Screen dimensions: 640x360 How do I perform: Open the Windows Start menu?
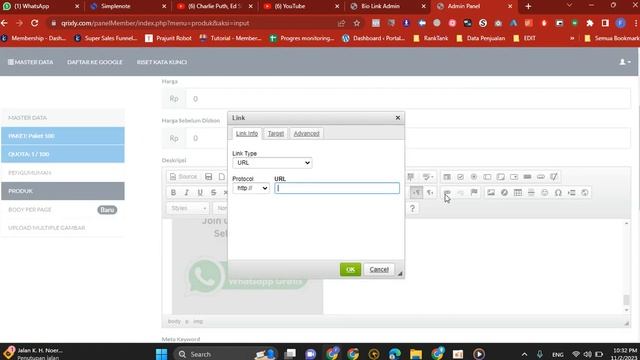(x=162, y=354)
